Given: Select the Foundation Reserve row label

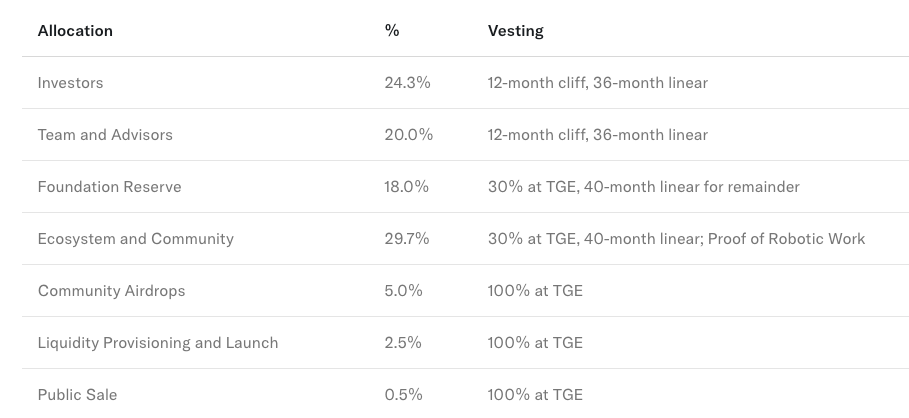Looking at the screenshot, I should (x=110, y=187).
